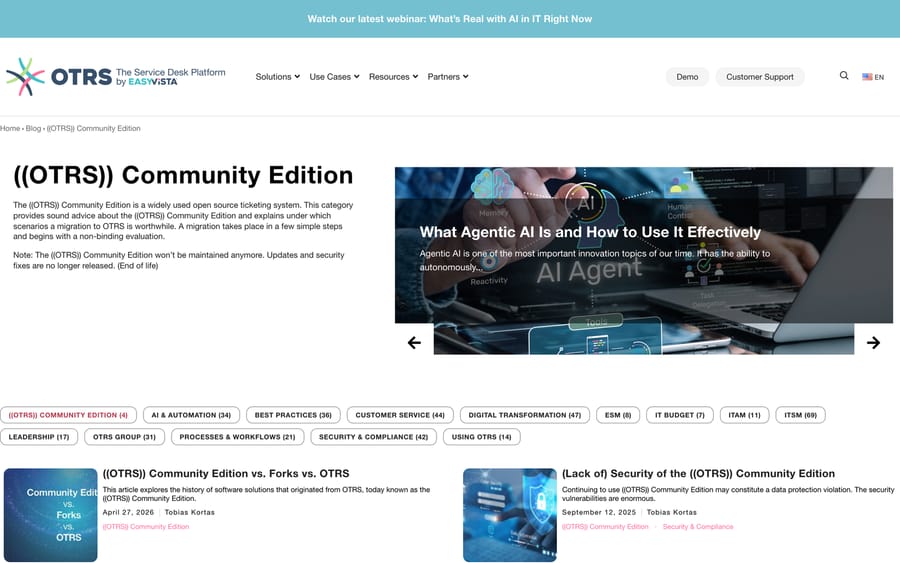Select the Using OTRS (14) category

click(482, 437)
